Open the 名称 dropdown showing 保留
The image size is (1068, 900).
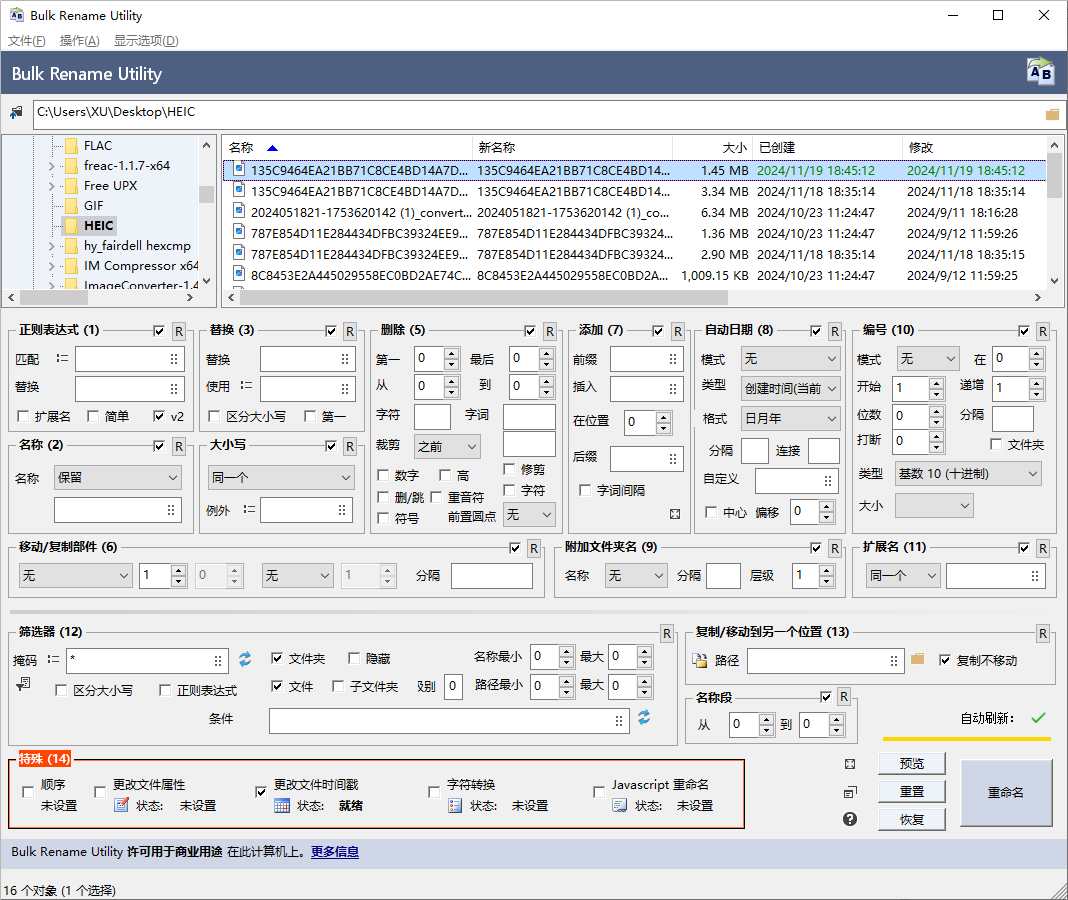click(x=118, y=478)
